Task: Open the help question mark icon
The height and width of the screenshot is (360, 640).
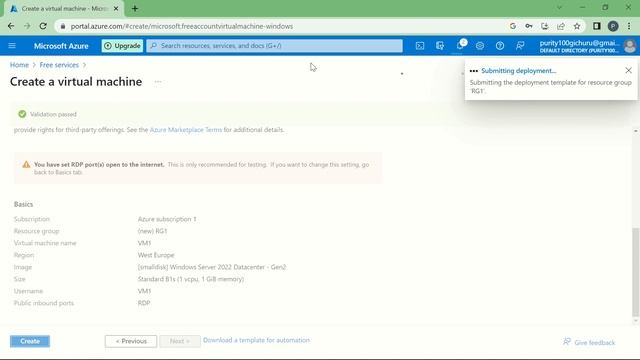Action: [500, 46]
